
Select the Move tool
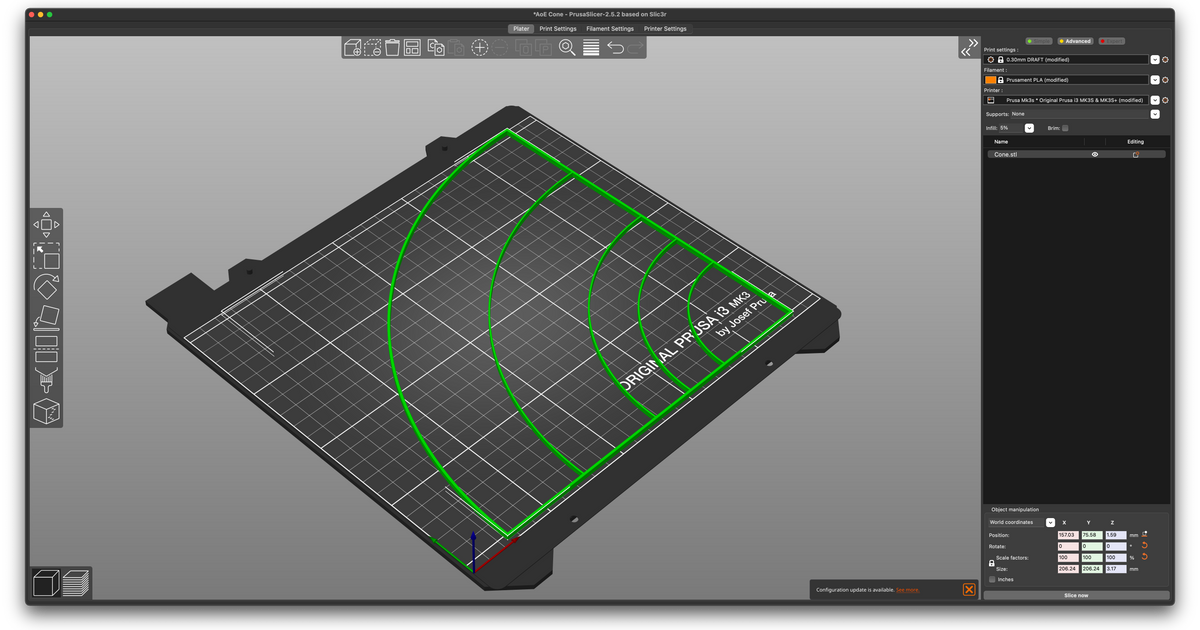(x=47, y=222)
